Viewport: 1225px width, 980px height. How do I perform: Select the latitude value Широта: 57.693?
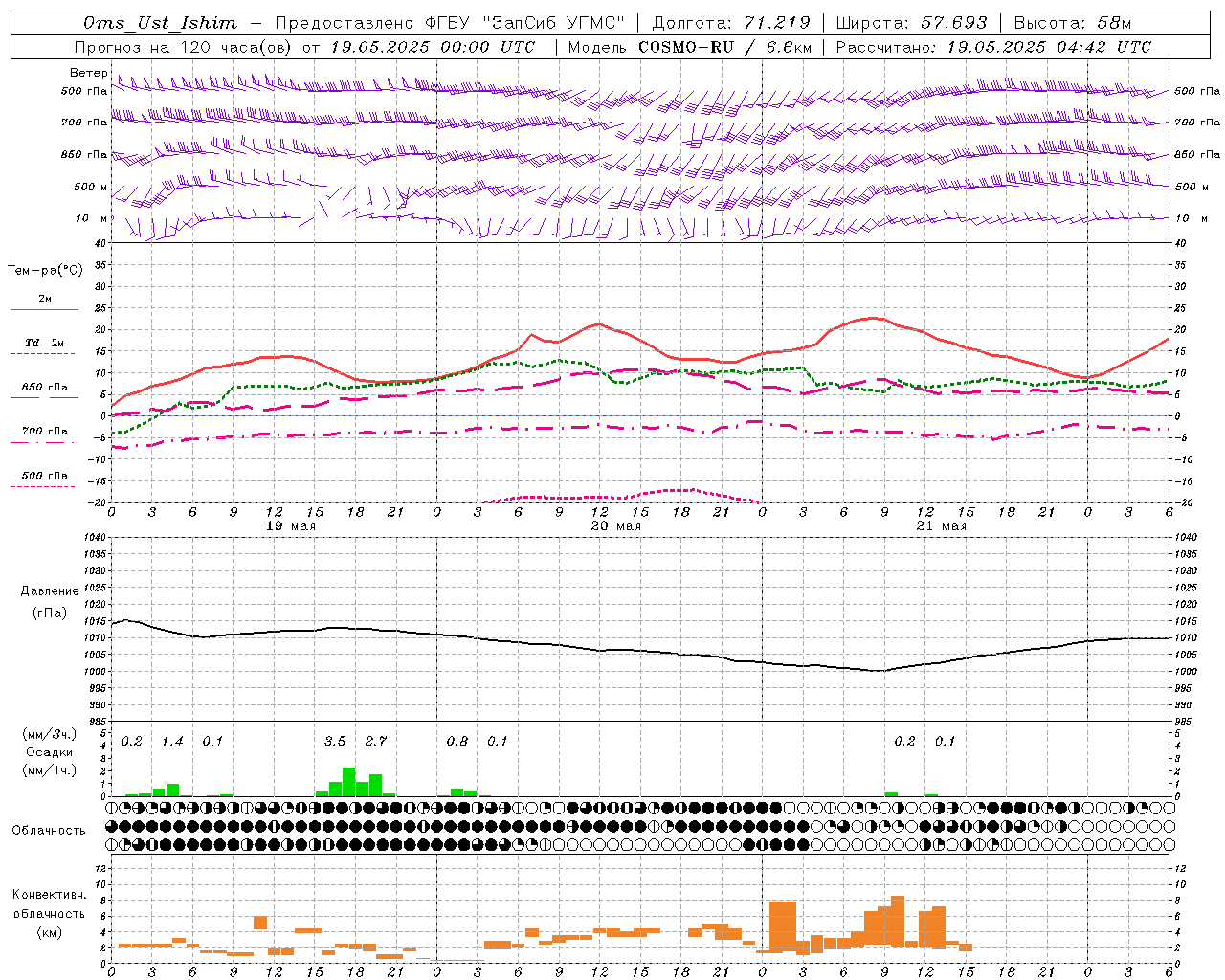pos(911,23)
